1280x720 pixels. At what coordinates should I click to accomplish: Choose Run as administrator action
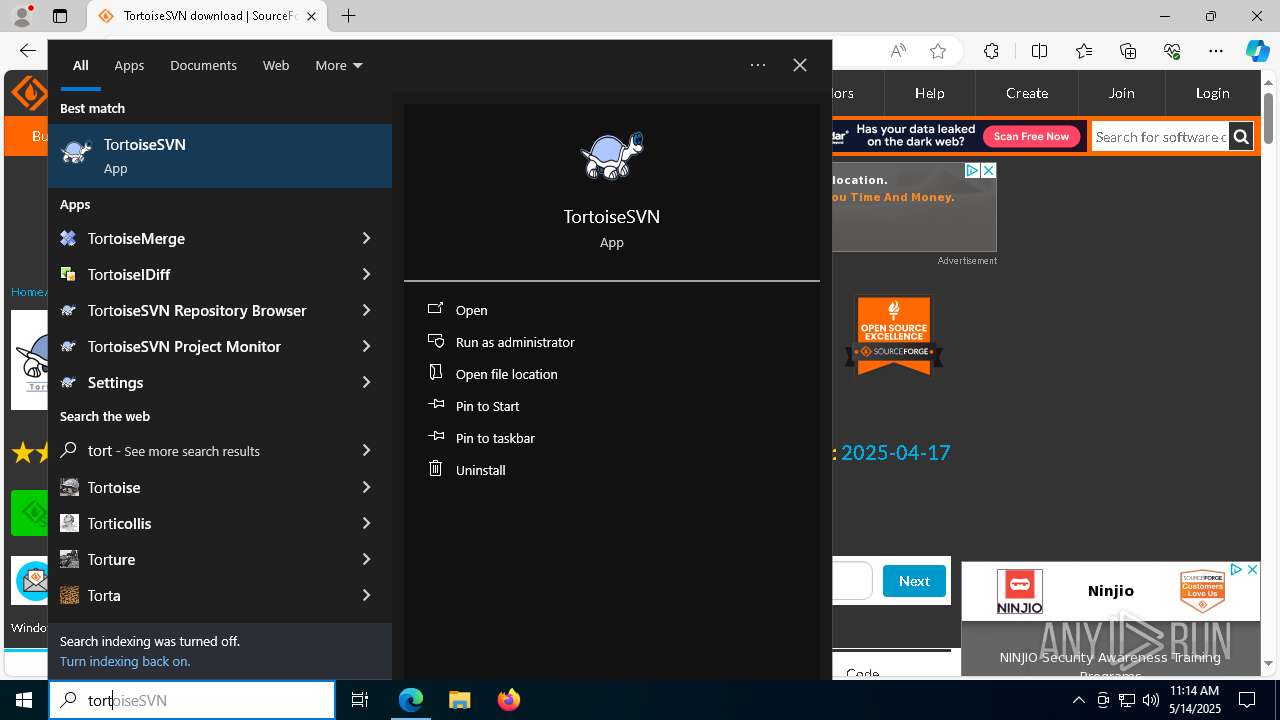[x=515, y=342]
